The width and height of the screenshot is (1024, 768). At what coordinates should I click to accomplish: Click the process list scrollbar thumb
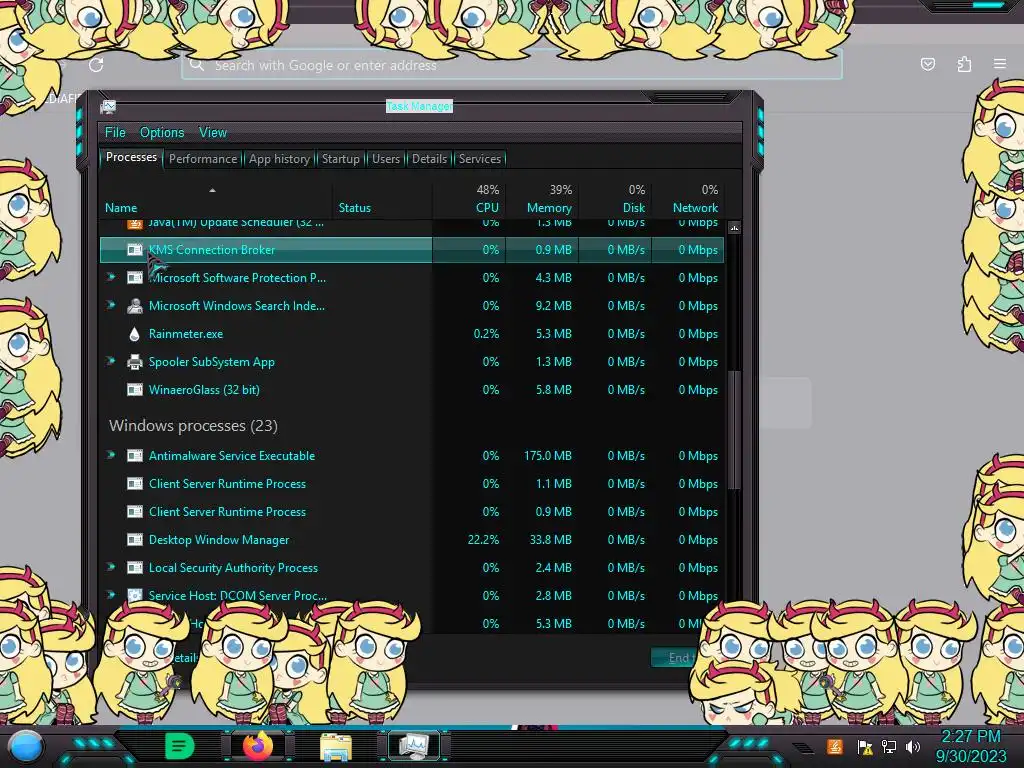[x=734, y=430]
